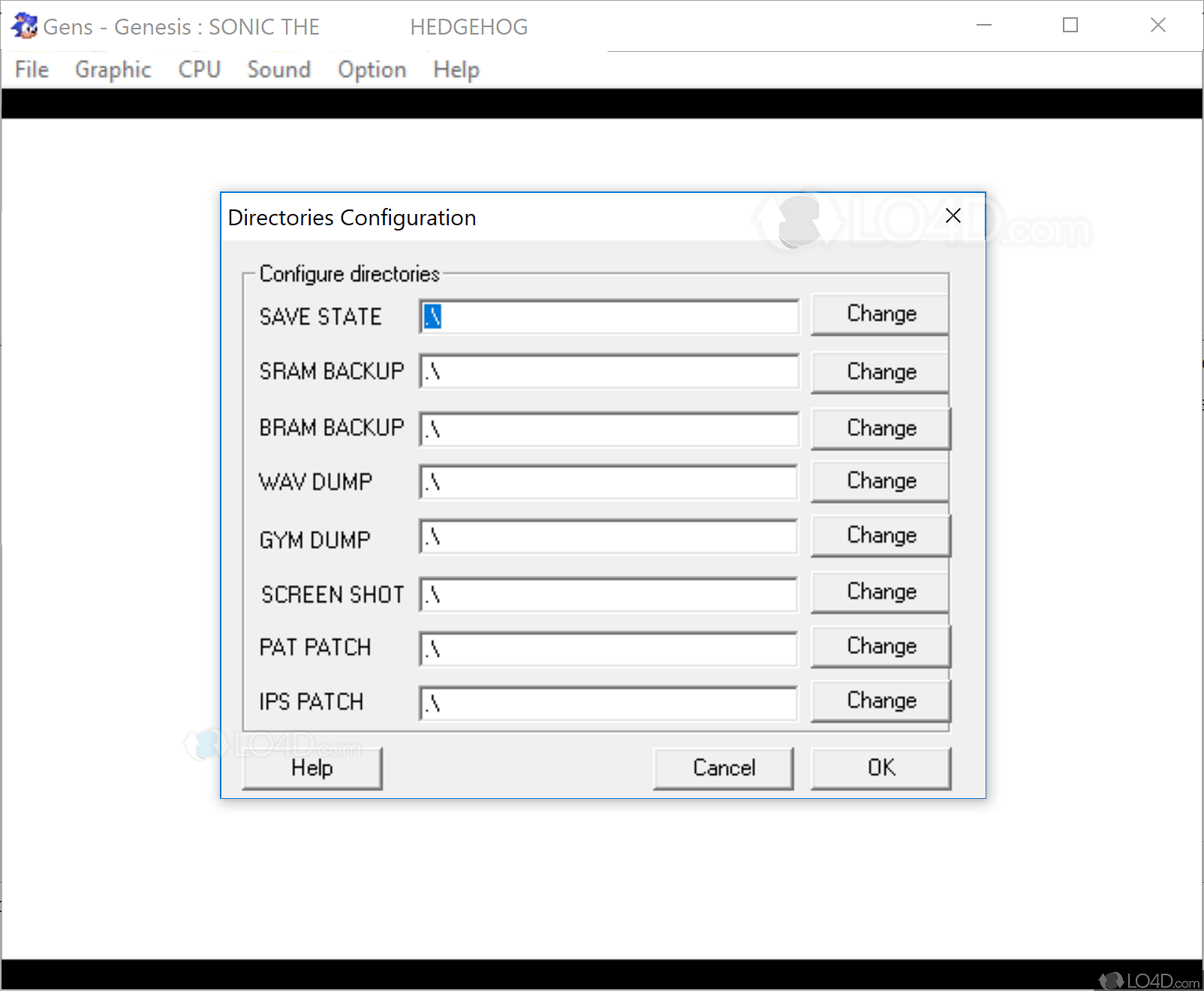Change the BRAM BACKUP directory
Screen dimensions: 1204x991
click(880, 428)
